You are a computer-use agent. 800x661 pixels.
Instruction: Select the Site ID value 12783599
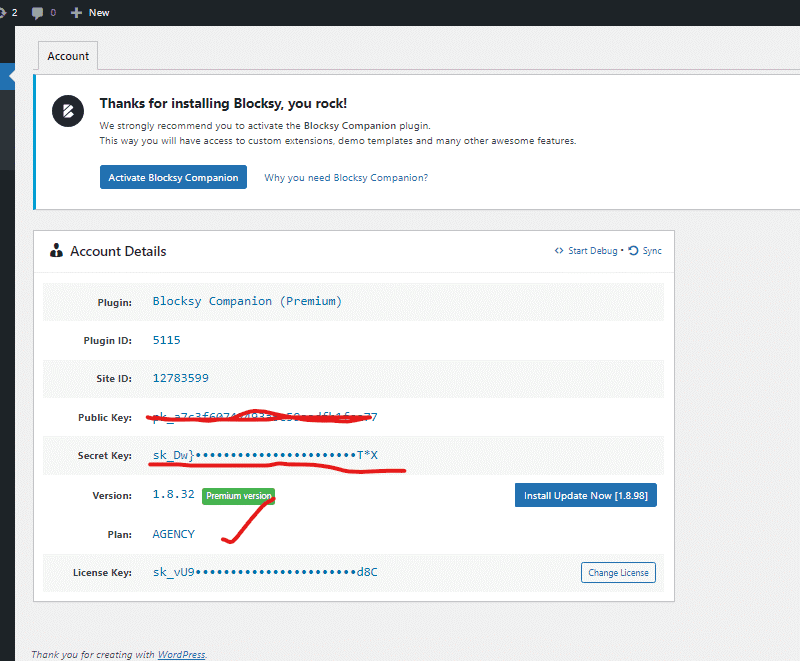click(181, 378)
